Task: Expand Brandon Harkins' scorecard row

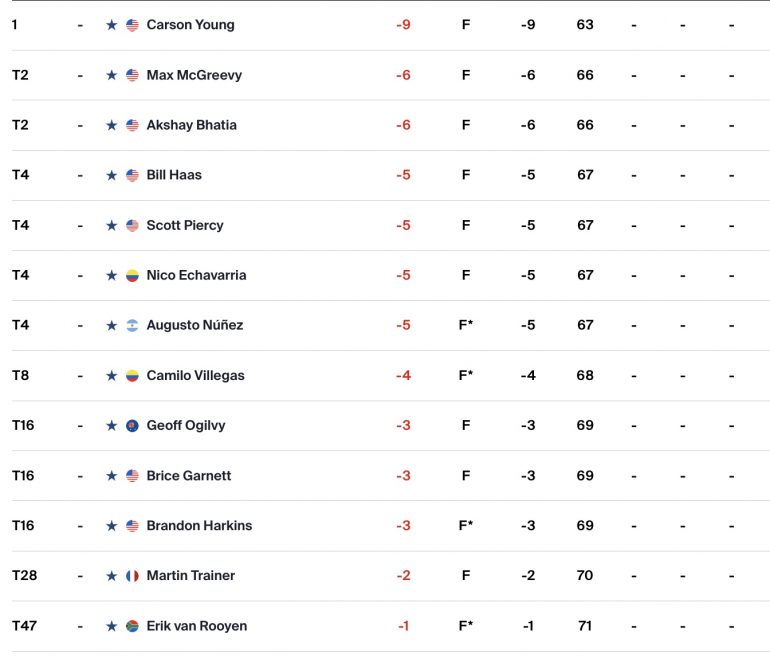Action: [x=390, y=526]
